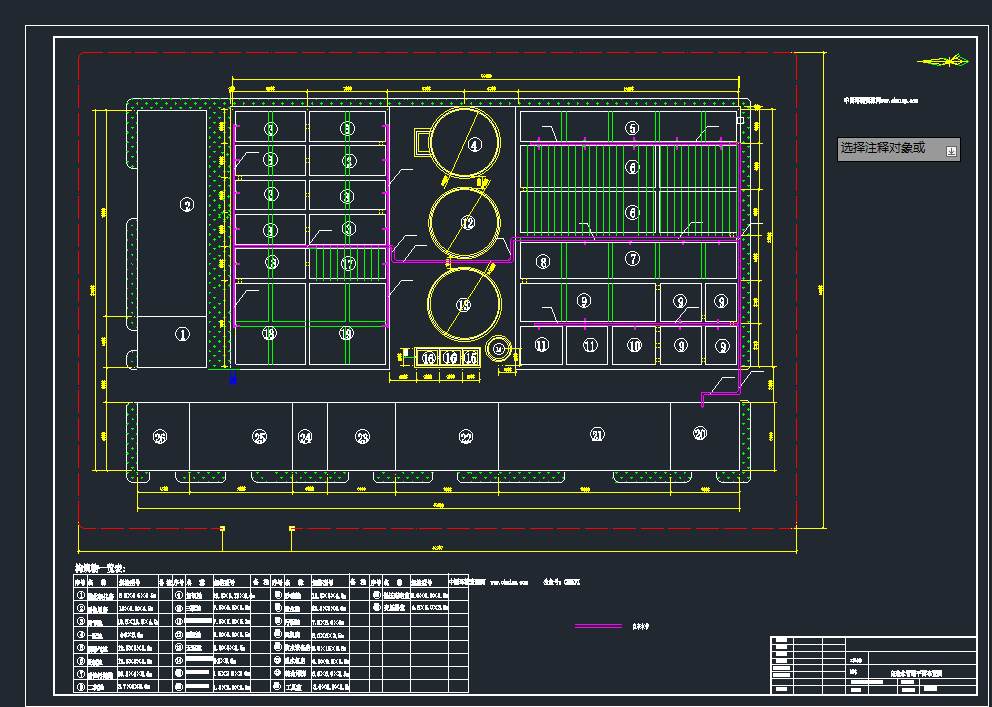Select the circled number 20 label

pyautogui.click(x=700, y=434)
